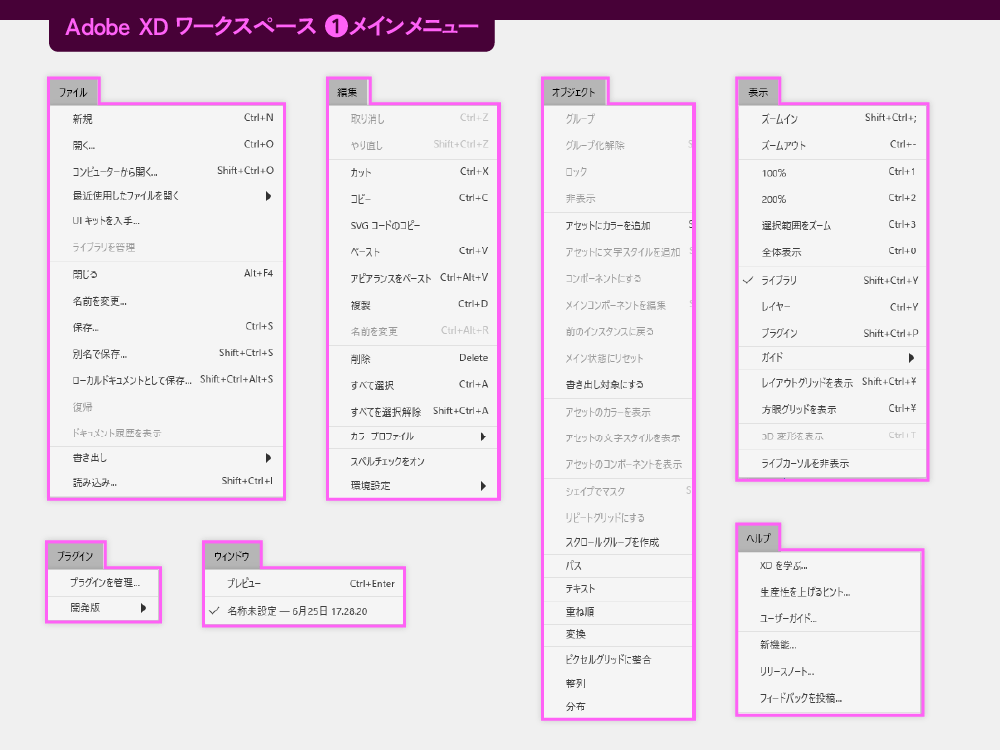Choose カット (Ctrl+X) in Edit menu

(413, 172)
